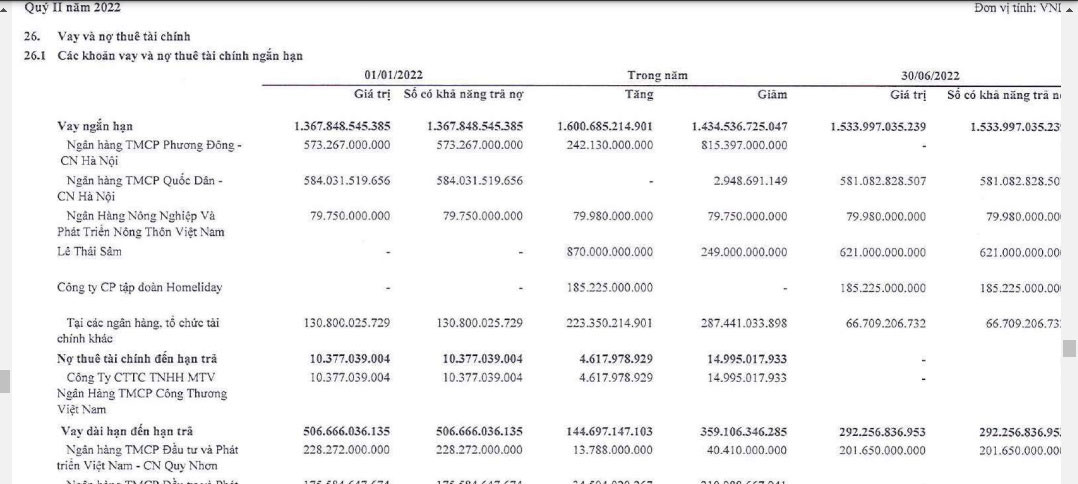Click the right vertical scrollbar thumb
Viewport: 1078px width, 484px height.
(x=1069, y=348)
